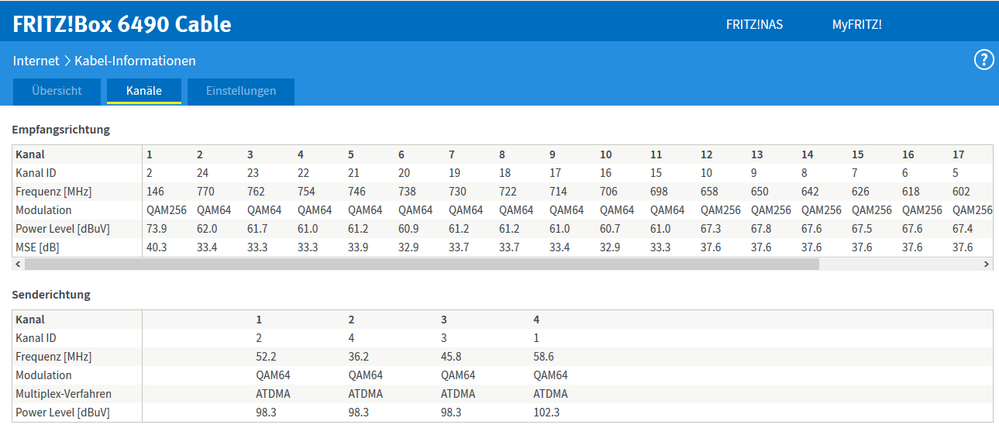The height and width of the screenshot is (429, 999).
Task: Click power level 67.5
Action: coord(862,229)
